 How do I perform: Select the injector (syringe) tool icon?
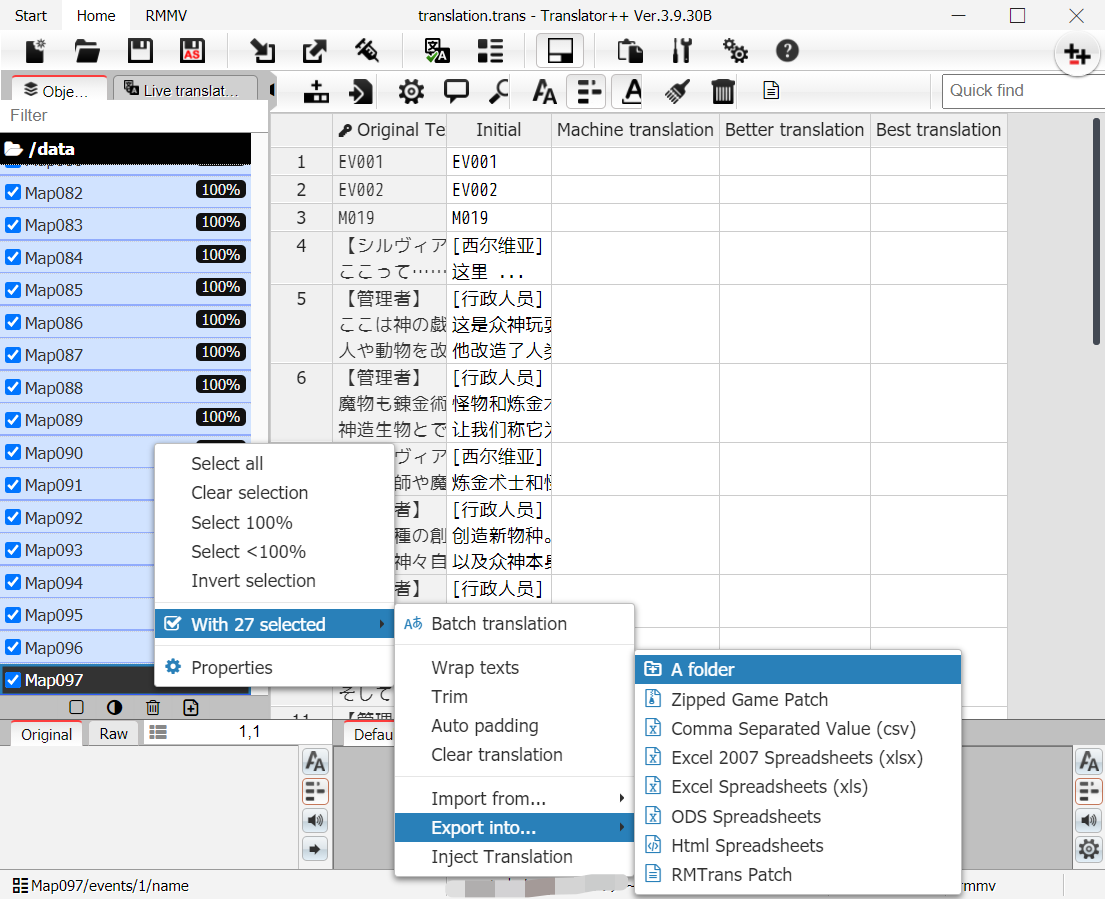[369, 50]
